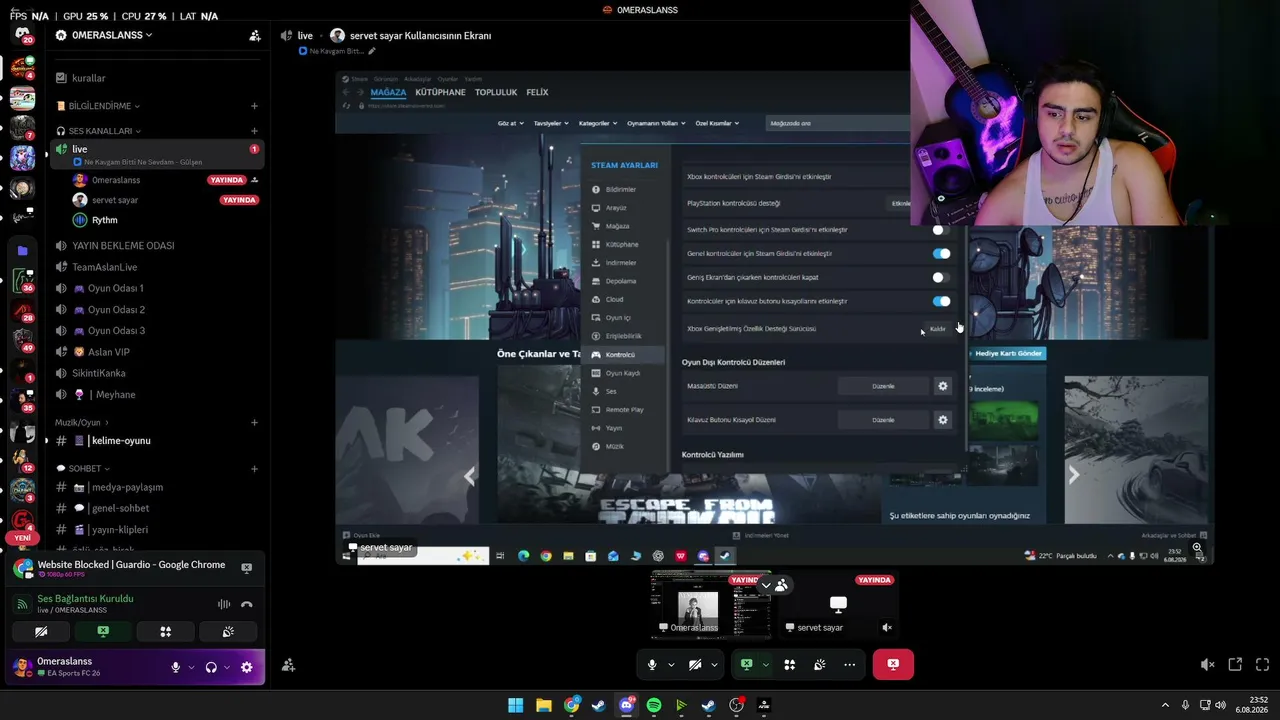Open Spotify from the taskbar
1280x720 pixels.
(x=654, y=705)
